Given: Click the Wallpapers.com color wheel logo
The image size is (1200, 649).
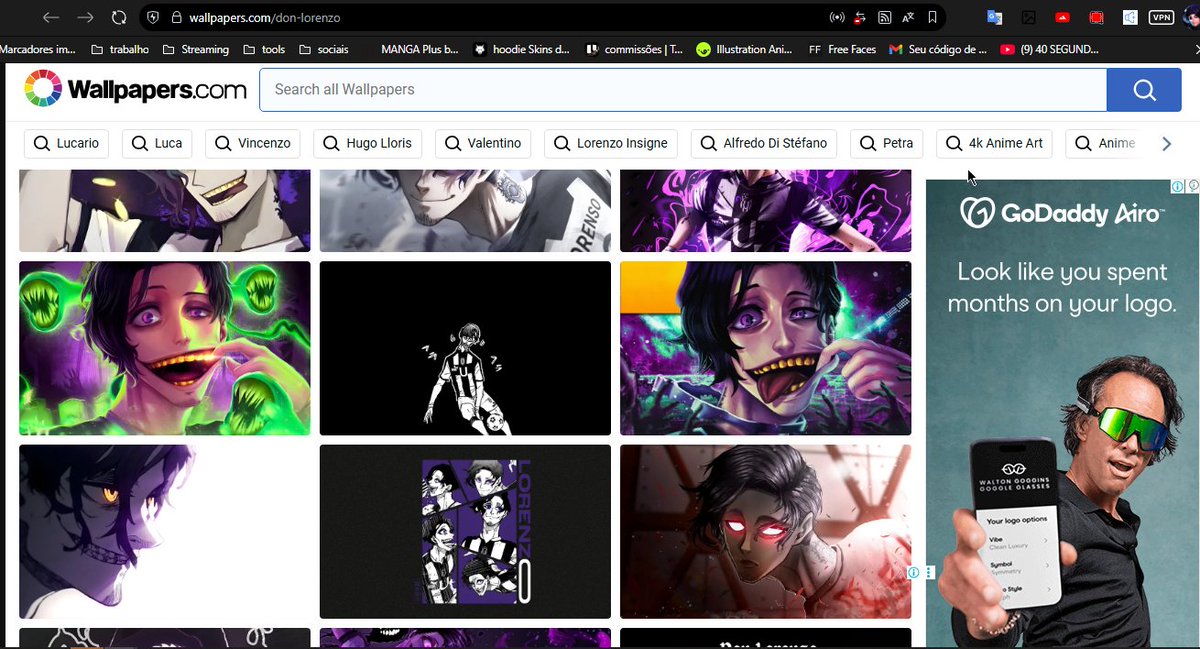Looking at the screenshot, I should pyautogui.click(x=43, y=89).
